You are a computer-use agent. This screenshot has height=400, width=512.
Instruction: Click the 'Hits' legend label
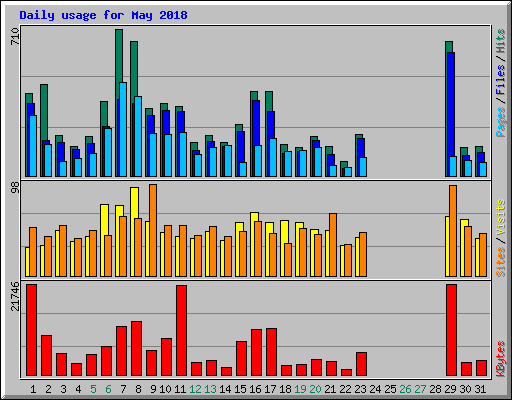[501, 41]
